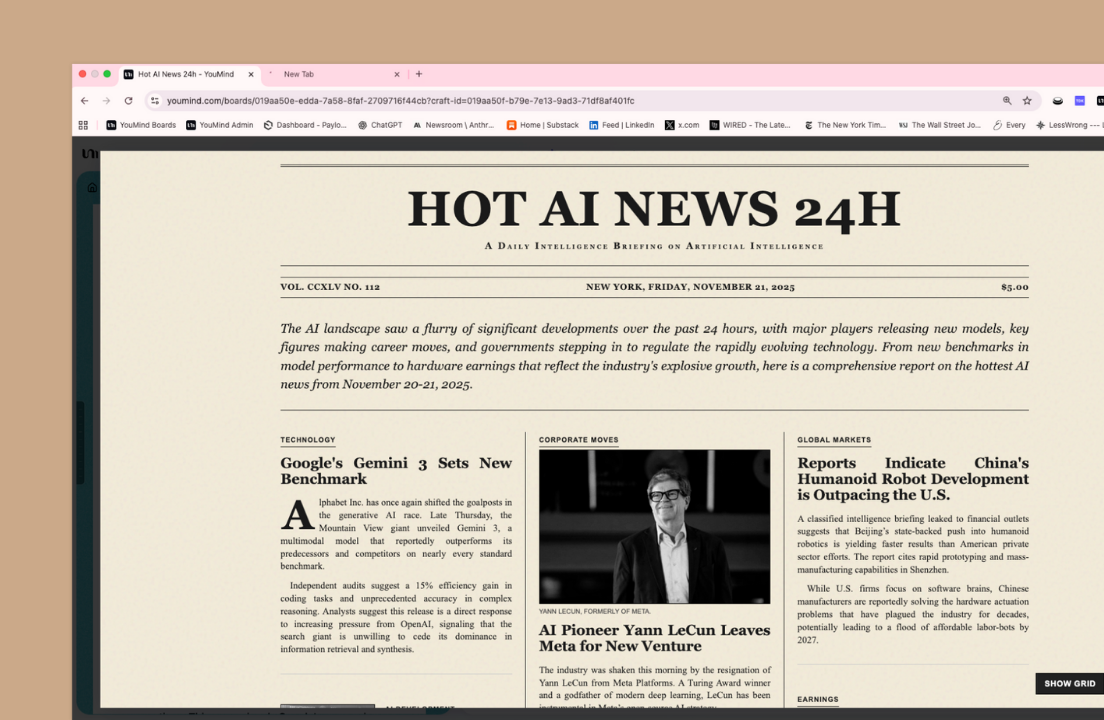1104x720 pixels.
Task: Open the Every bookmark
Action: point(1009,125)
